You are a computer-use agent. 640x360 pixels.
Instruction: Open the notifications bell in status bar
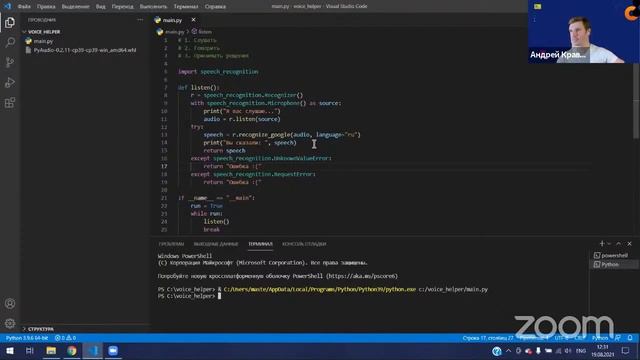(x=630, y=338)
